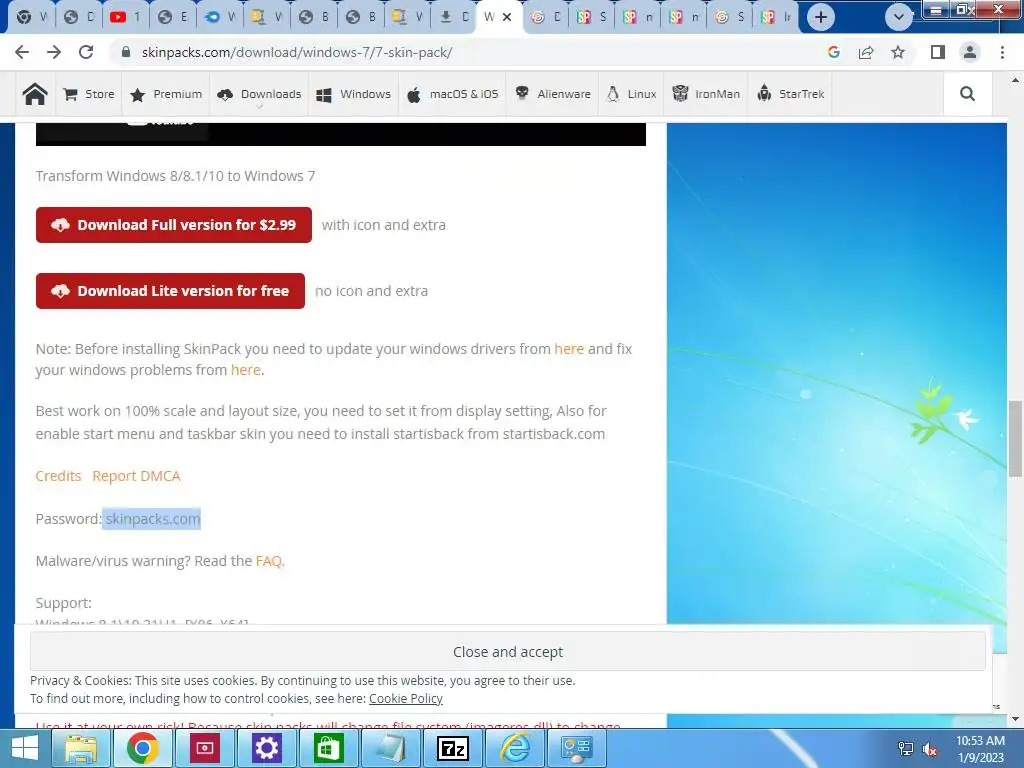Open the Report DMCA link
The image size is (1024, 768).
136,476
